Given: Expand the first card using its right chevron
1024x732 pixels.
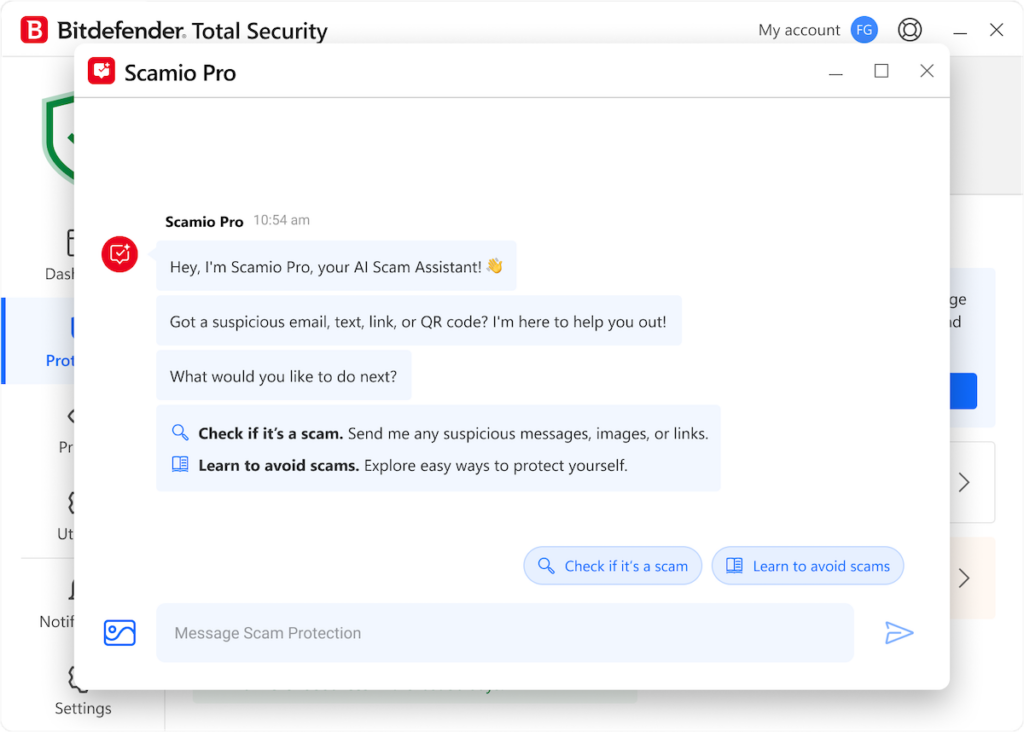Looking at the screenshot, I should click(963, 482).
